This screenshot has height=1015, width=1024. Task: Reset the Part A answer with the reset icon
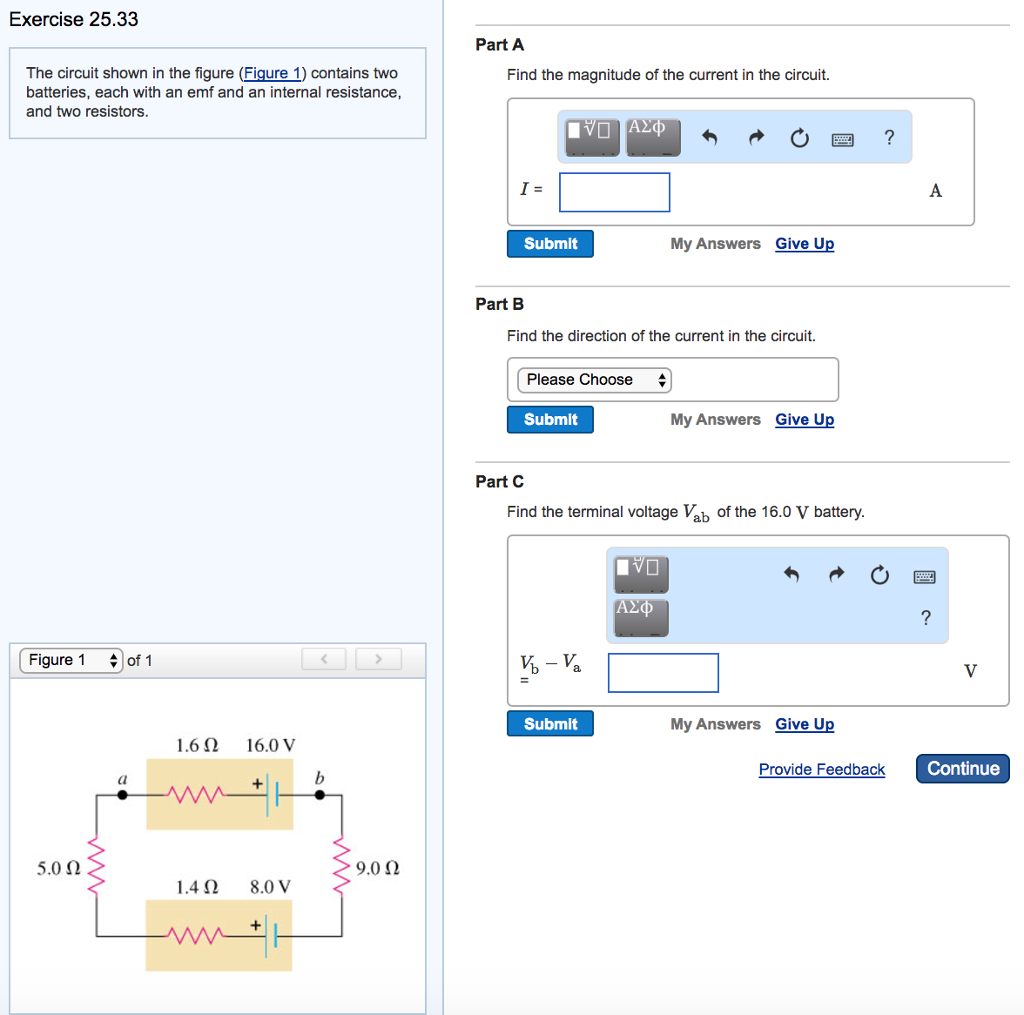[x=799, y=139]
